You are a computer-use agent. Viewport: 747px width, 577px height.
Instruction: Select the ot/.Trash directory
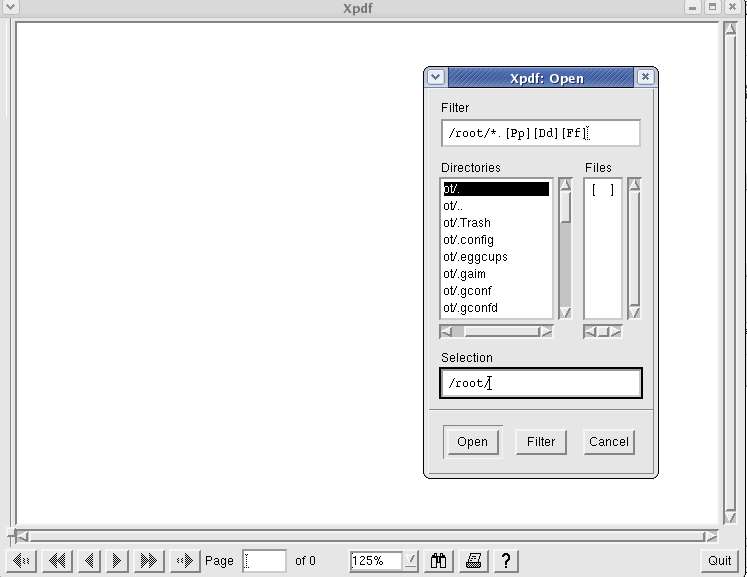pos(496,223)
